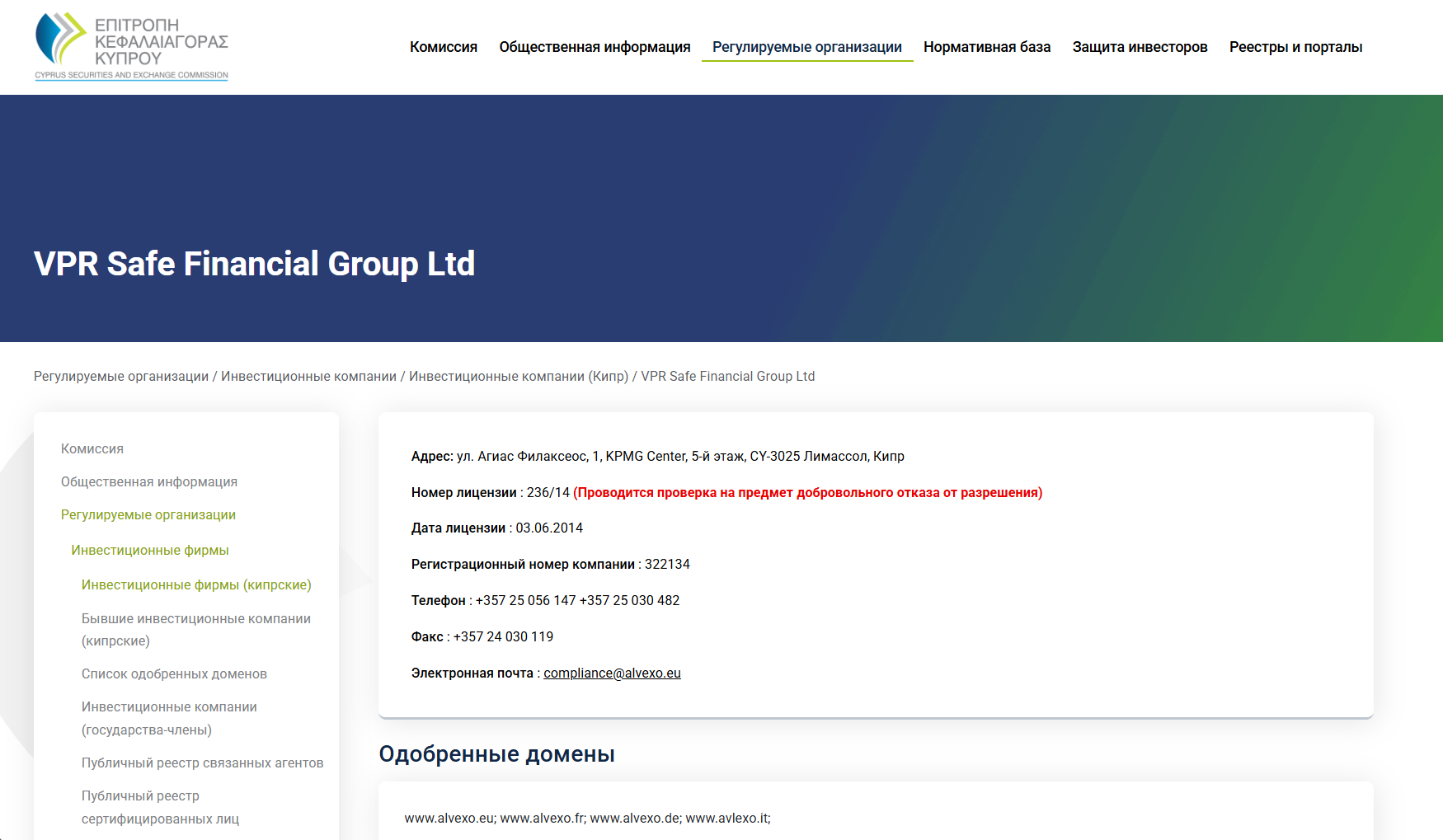Image resolution: width=1443 pixels, height=840 pixels.
Task: Click the VPR Safe Financial Group Ltd heading
Action: point(254,264)
